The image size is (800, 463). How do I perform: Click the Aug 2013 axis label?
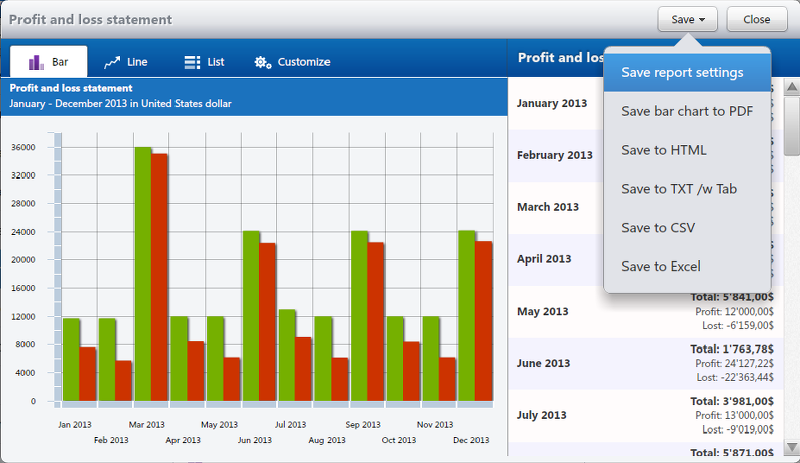click(327, 440)
